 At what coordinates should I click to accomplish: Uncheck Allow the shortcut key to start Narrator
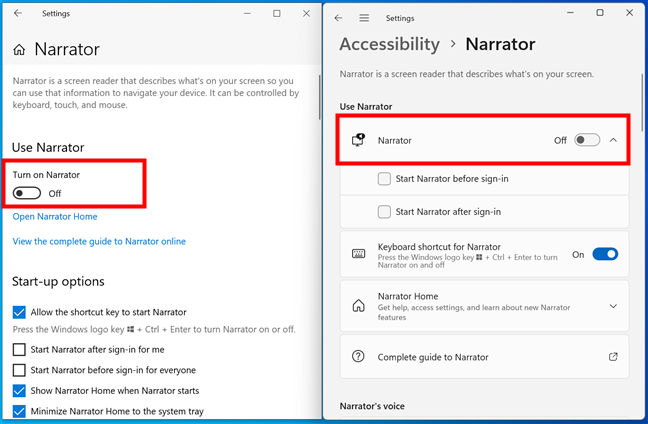(19, 312)
